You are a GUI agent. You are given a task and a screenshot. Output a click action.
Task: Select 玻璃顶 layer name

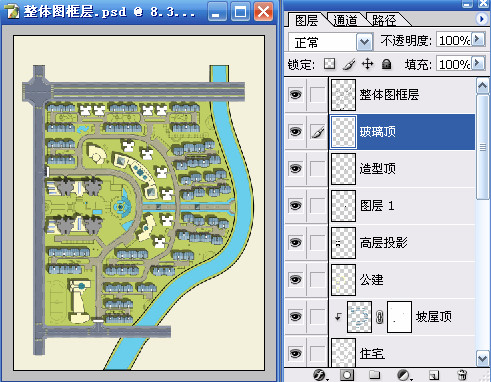pos(378,132)
